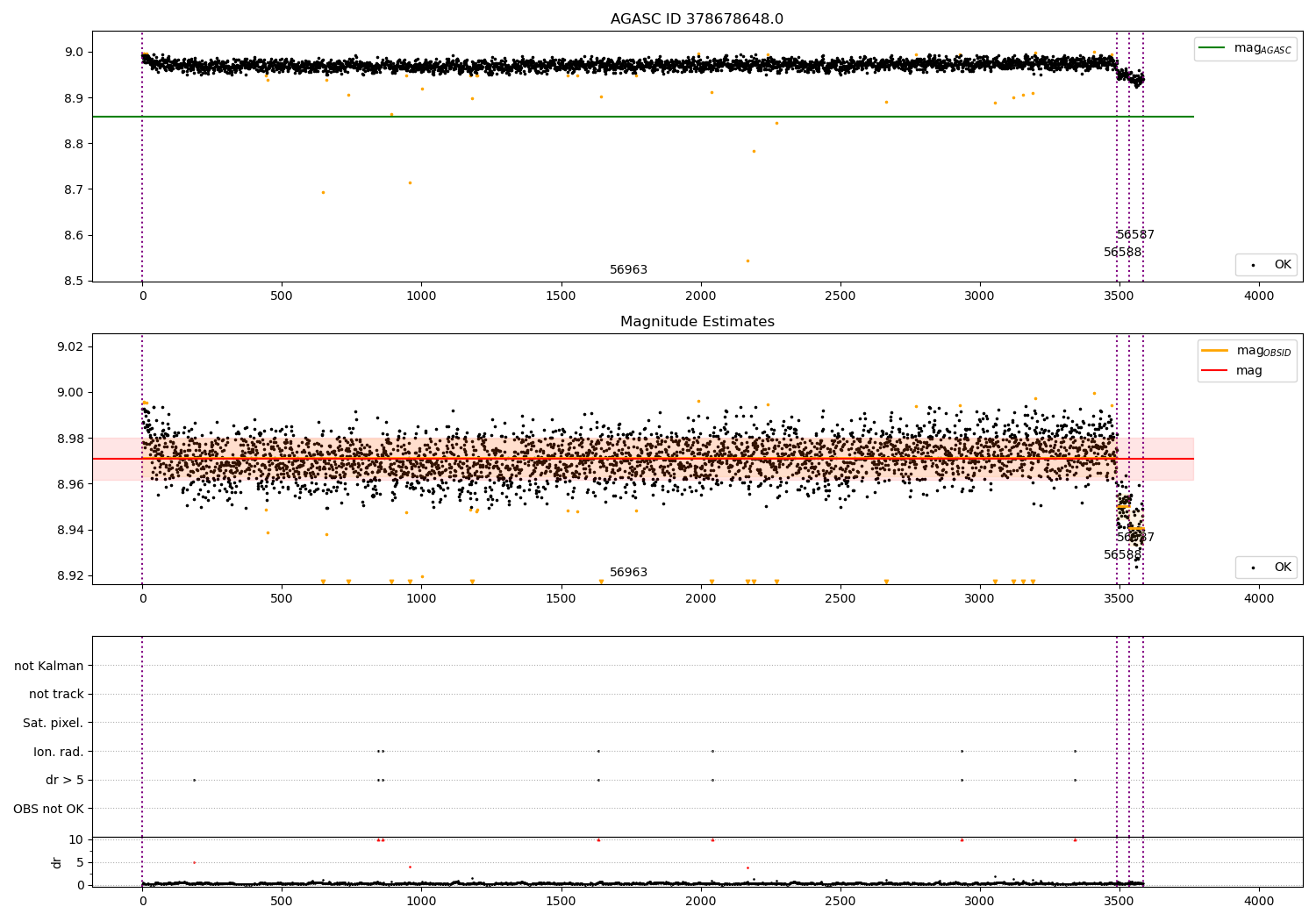The image size is (1316, 921).
Task: Click the "56588" annotation in top panel
Action: pyautogui.click(x=1123, y=253)
